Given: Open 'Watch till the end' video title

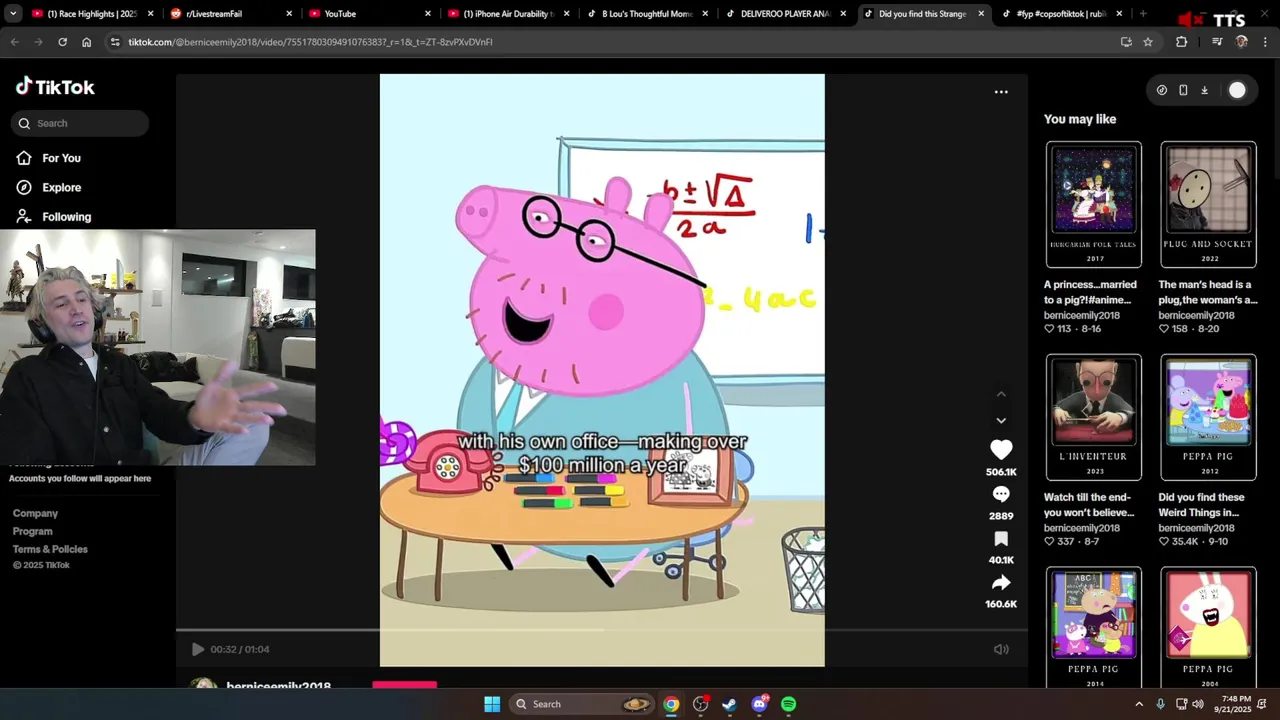Looking at the screenshot, I should [x=1089, y=505].
